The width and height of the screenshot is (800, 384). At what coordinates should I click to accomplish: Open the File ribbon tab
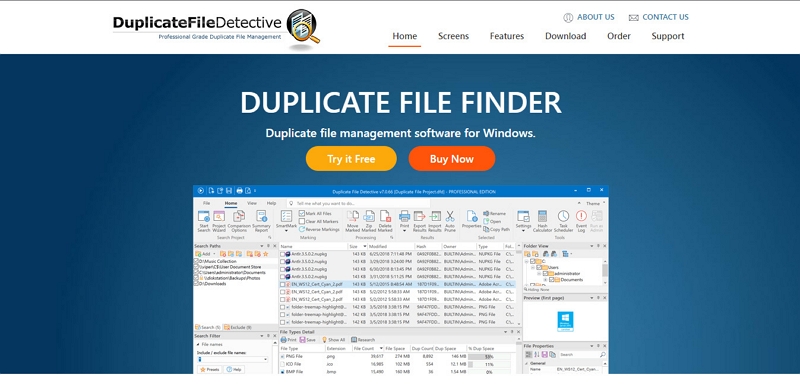(x=207, y=203)
